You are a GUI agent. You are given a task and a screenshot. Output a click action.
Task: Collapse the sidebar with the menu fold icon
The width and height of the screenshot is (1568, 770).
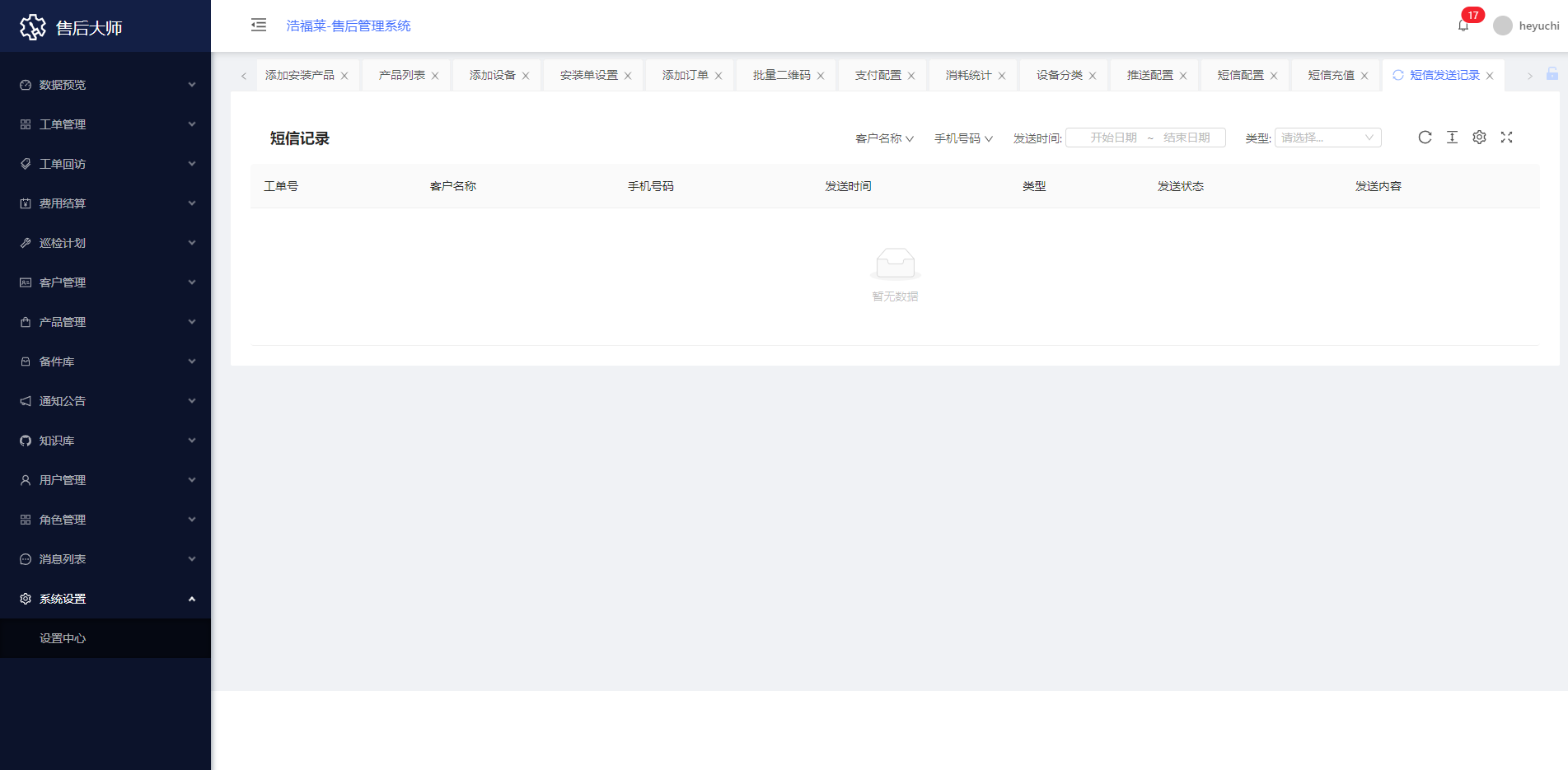pos(259,26)
